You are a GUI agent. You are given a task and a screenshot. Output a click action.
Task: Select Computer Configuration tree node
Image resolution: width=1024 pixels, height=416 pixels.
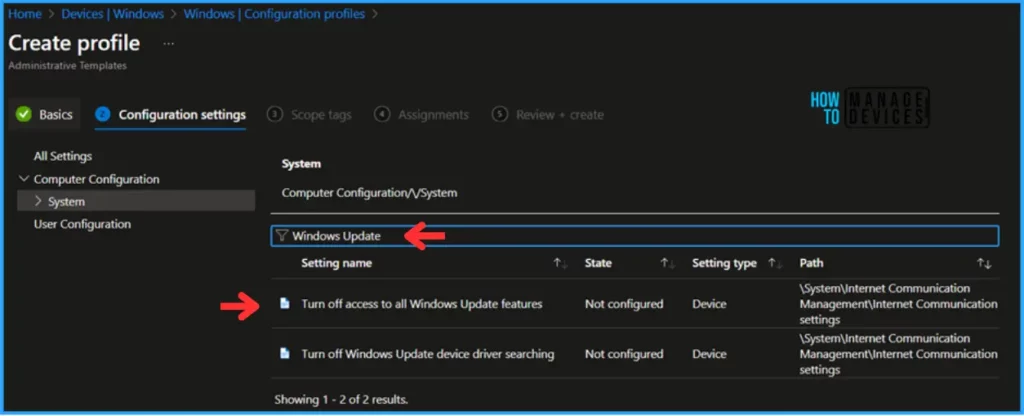point(97,179)
